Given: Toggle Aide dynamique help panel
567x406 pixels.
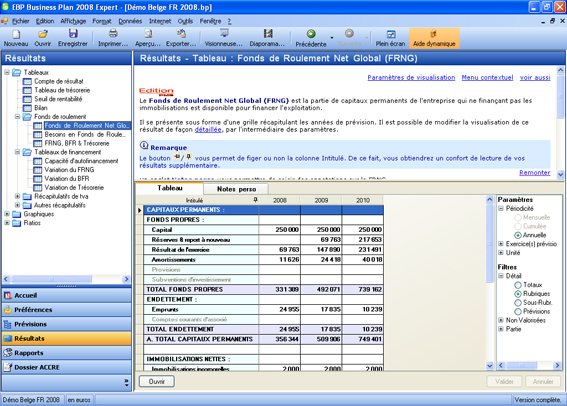Looking at the screenshot, I should pyautogui.click(x=434, y=38).
